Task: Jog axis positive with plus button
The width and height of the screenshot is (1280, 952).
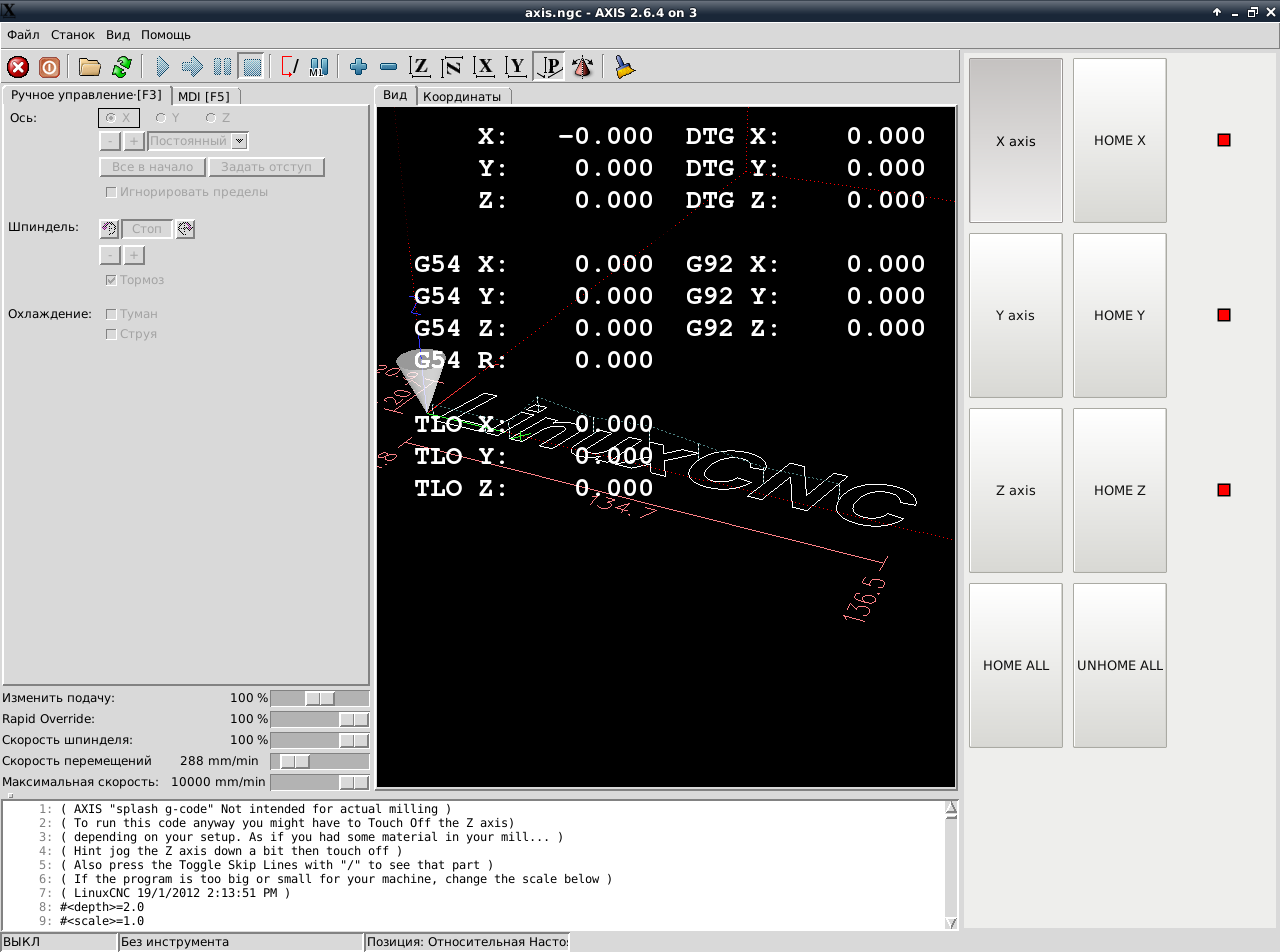Action: point(134,141)
